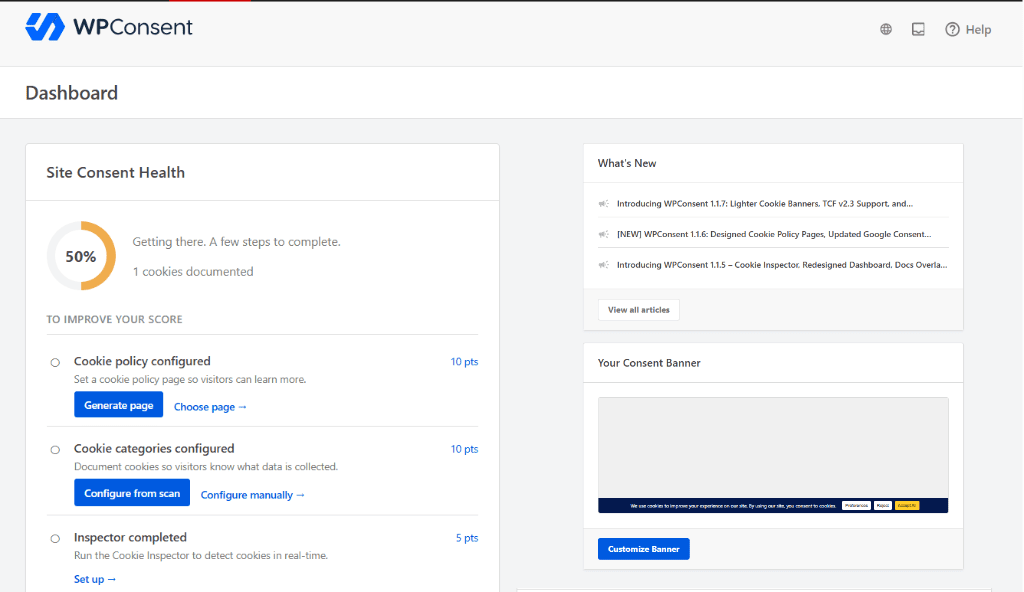Click the Inspector completed title
The width and height of the screenshot is (1024, 592).
coord(130,537)
